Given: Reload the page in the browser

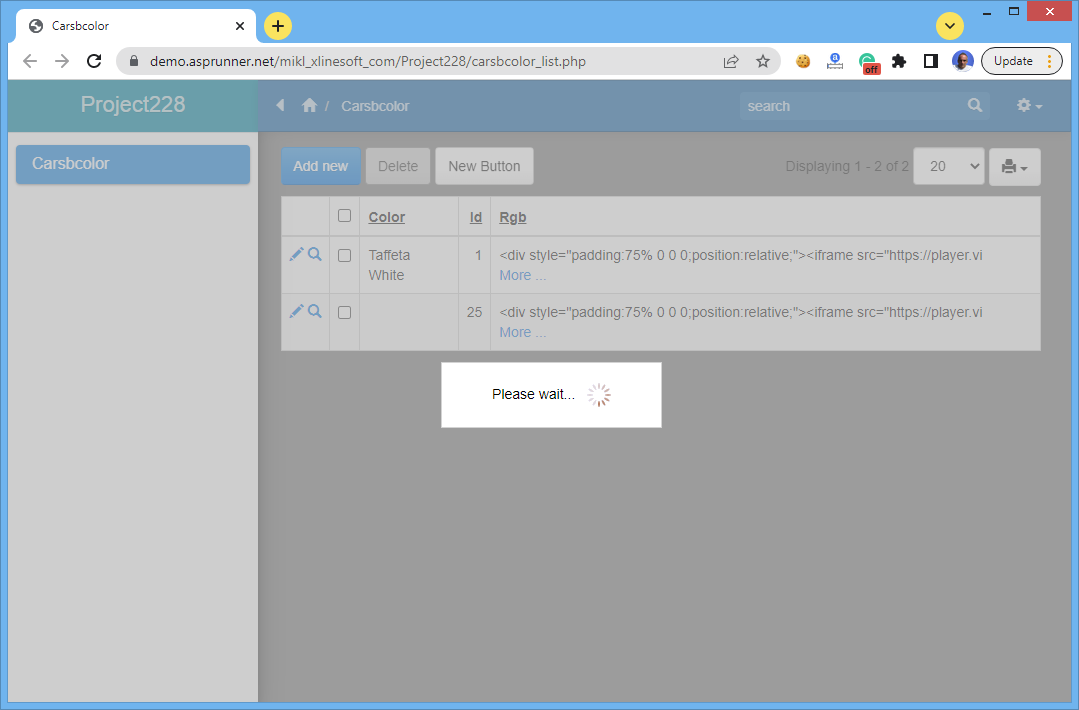Looking at the screenshot, I should point(94,61).
